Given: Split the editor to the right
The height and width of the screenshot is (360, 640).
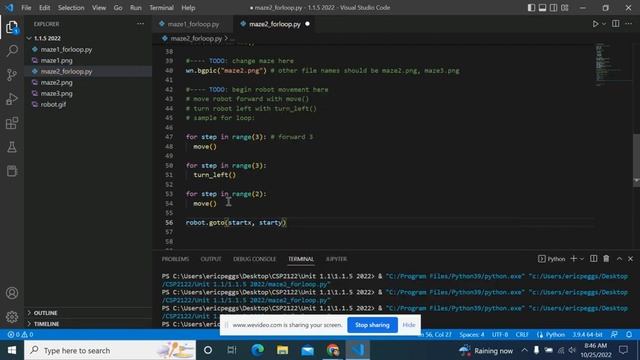Looking at the screenshot, I should click(x=616, y=24).
